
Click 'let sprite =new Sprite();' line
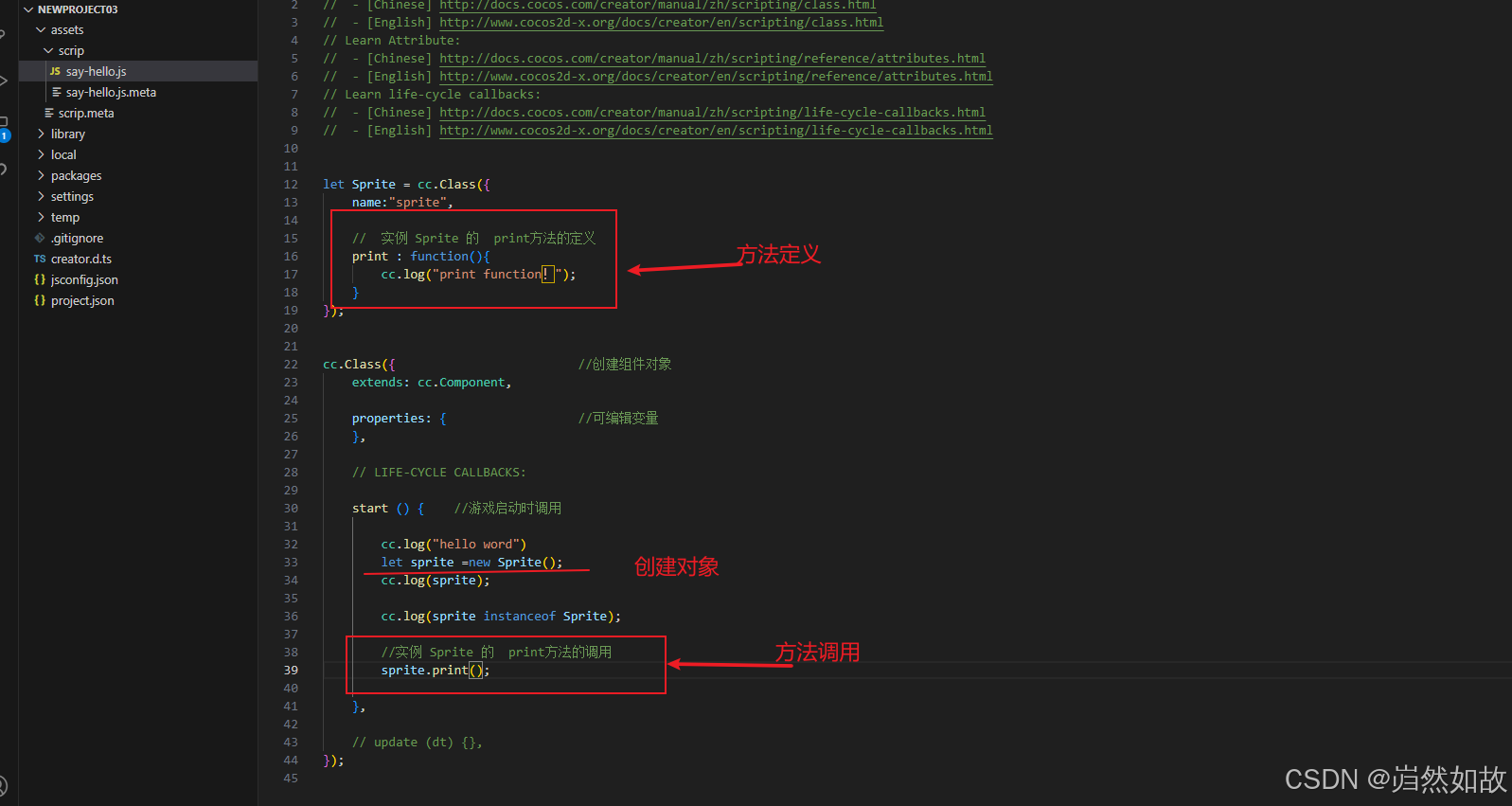click(x=471, y=563)
